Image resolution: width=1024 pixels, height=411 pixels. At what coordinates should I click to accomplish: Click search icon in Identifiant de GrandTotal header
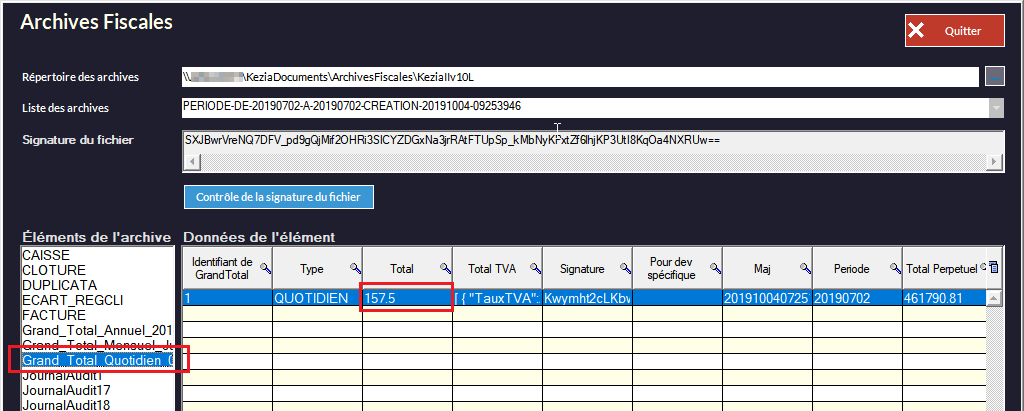pyautogui.click(x=265, y=268)
